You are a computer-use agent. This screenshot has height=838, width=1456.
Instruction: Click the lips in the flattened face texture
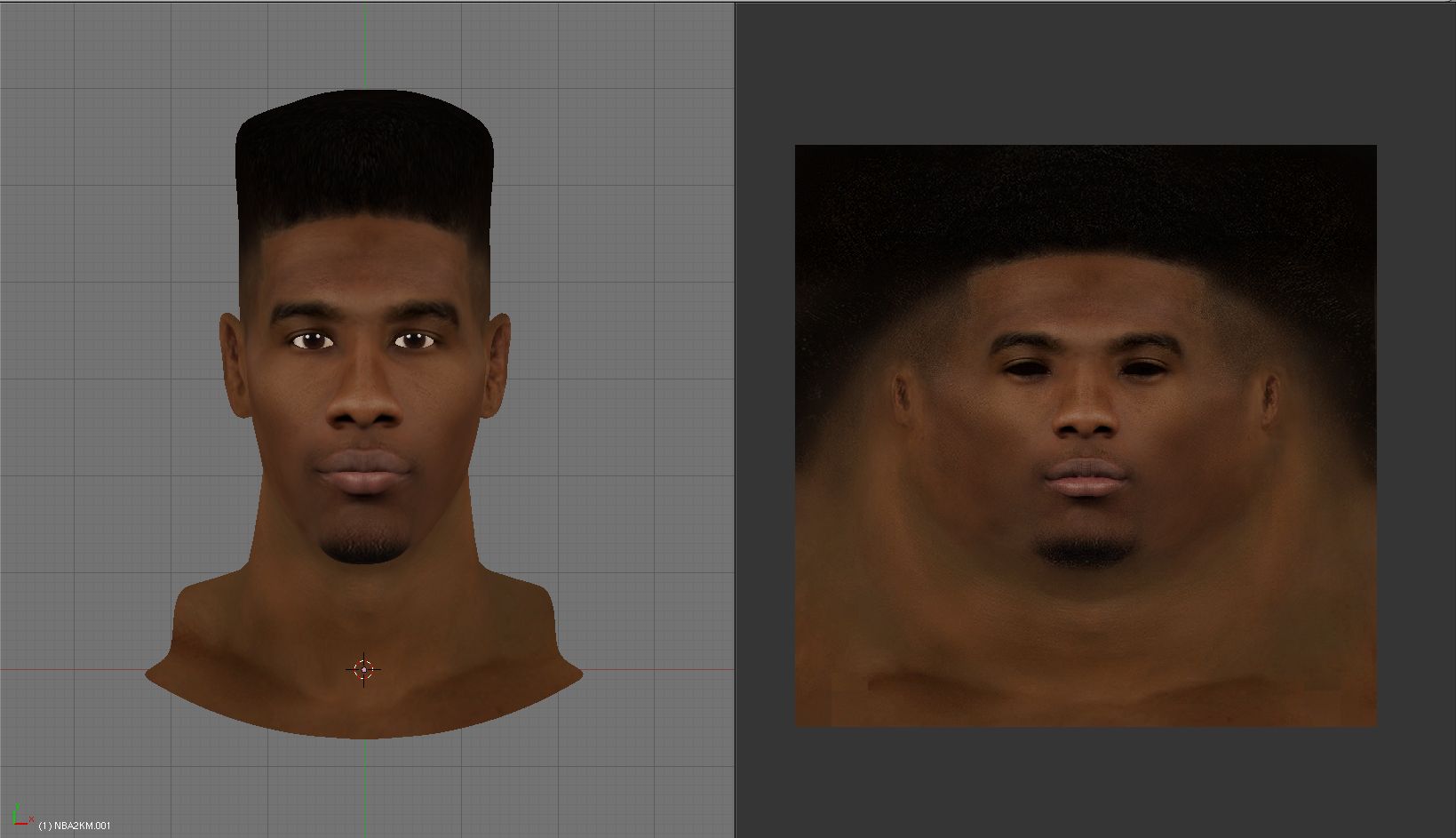pos(1086,478)
